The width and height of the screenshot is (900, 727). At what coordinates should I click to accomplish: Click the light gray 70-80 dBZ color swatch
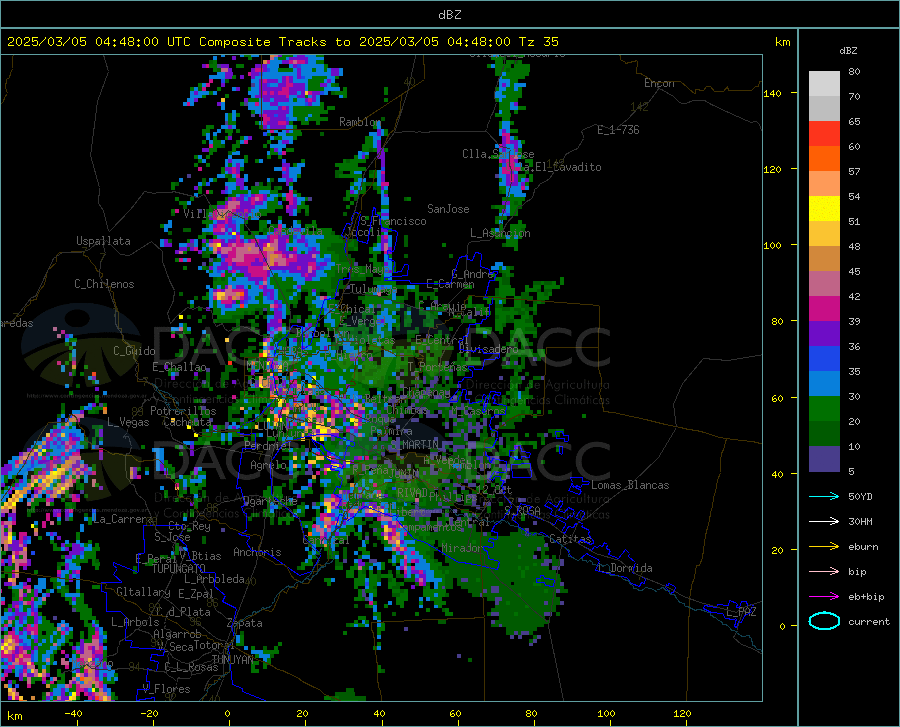click(x=824, y=84)
